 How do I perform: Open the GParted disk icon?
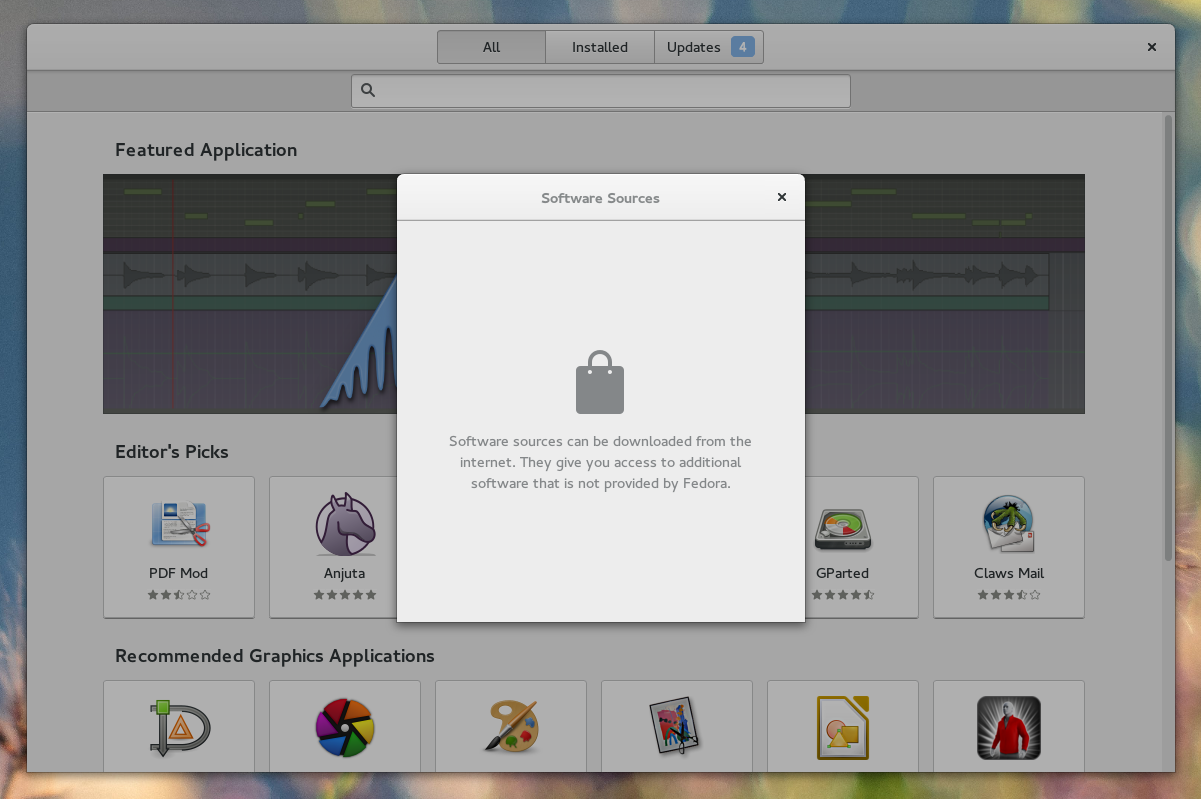(x=842, y=528)
